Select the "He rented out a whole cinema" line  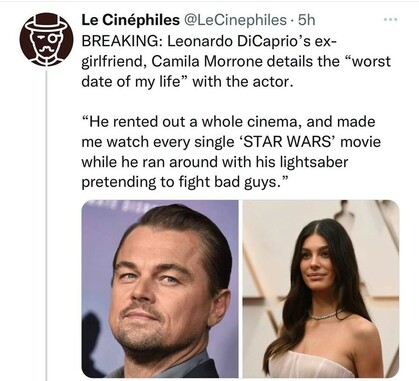pos(192,122)
